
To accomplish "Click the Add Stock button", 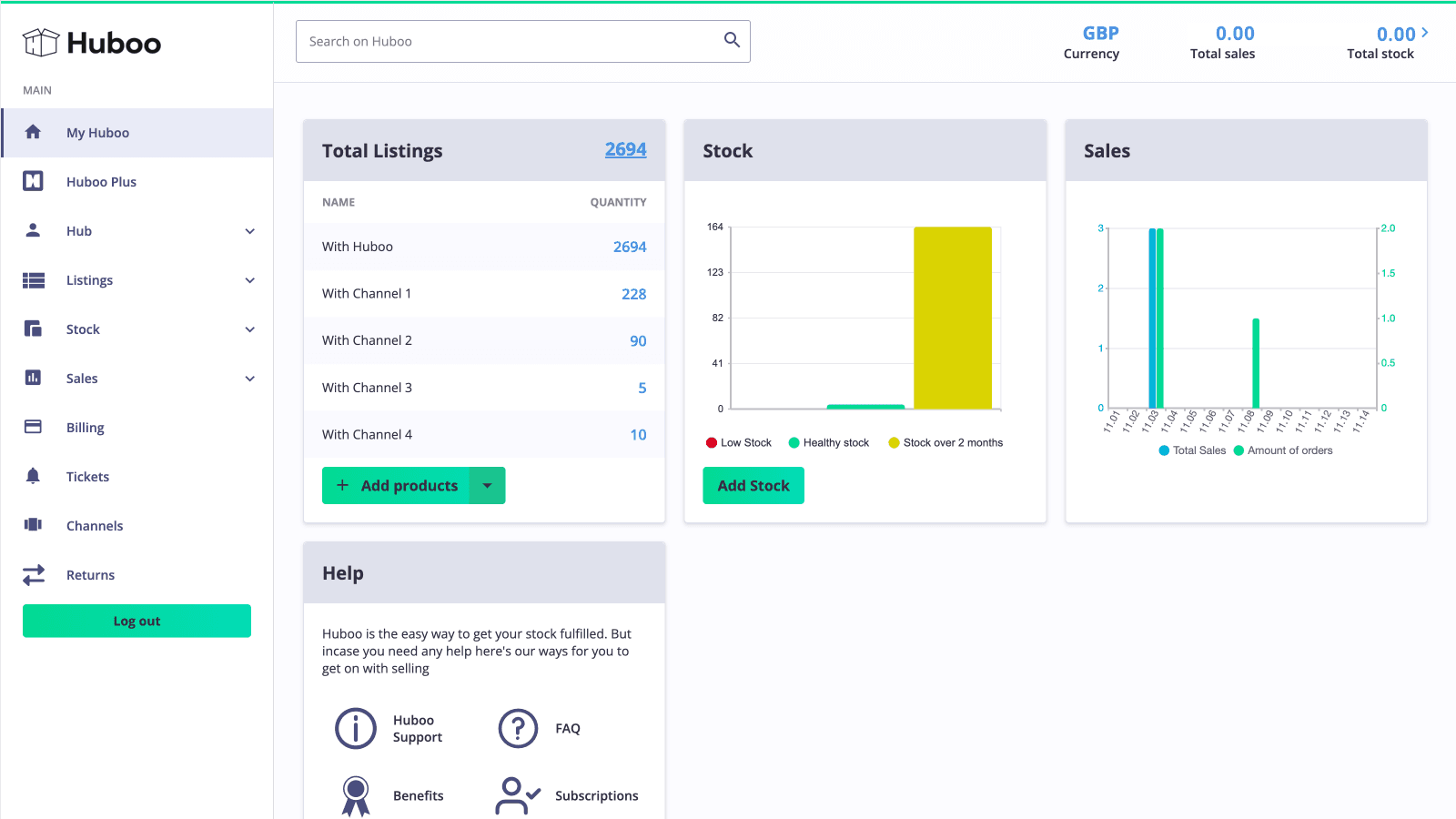I will [x=753, y=485].
